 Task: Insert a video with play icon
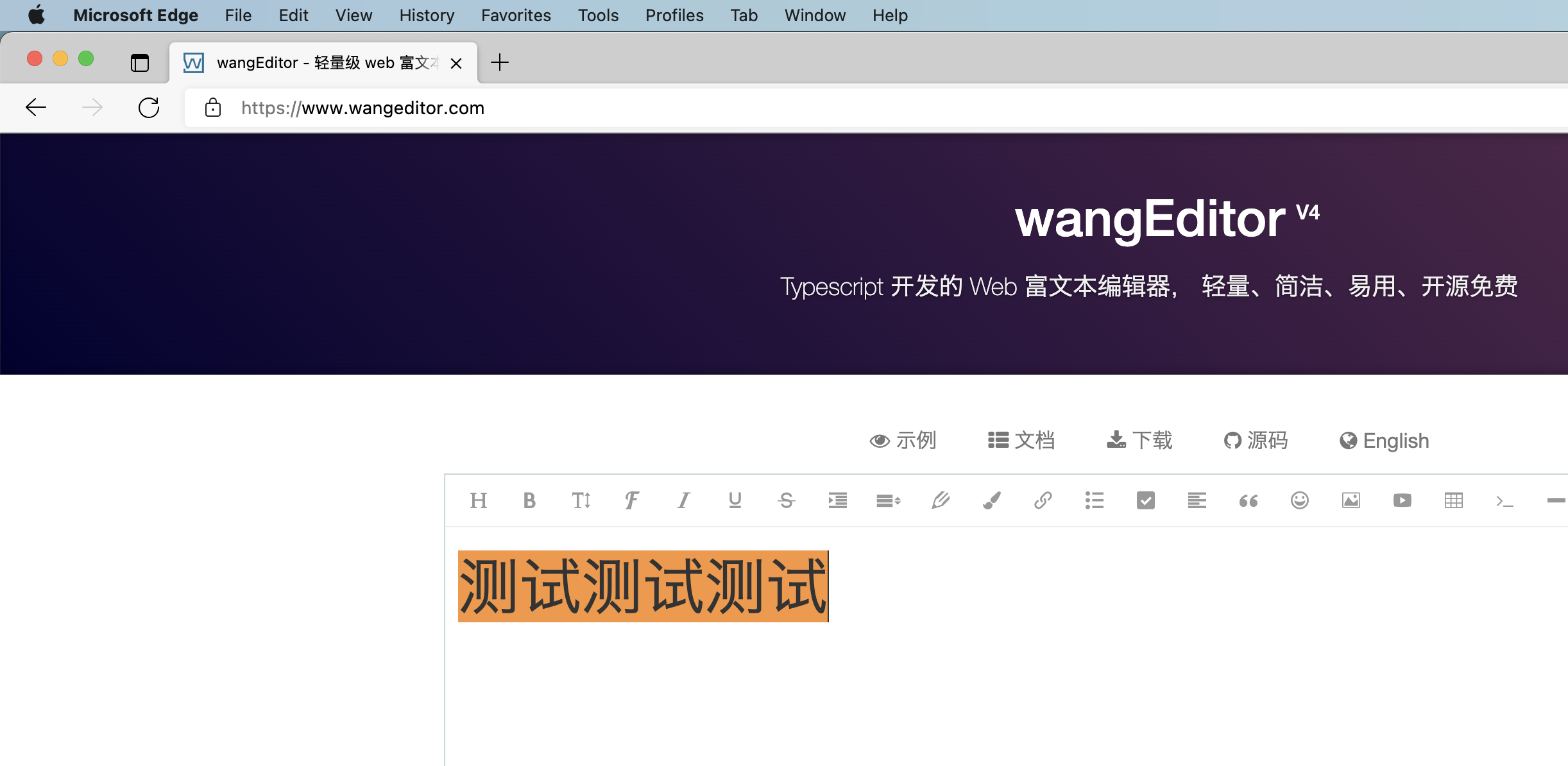pos(1402,500)
